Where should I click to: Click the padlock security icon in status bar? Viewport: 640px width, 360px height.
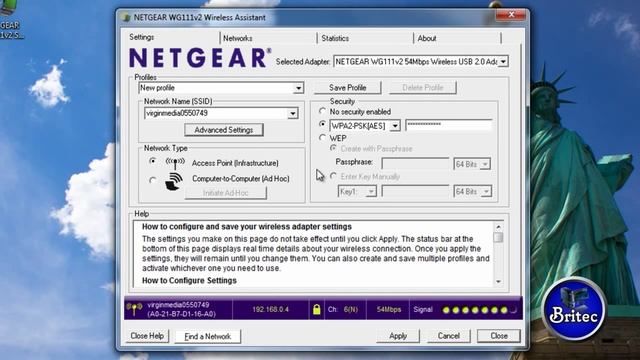pyautogui.click(x=316, y=309)
